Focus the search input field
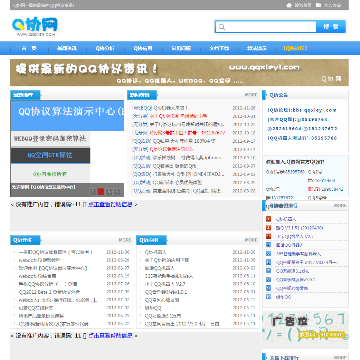 tap(266, 27)
